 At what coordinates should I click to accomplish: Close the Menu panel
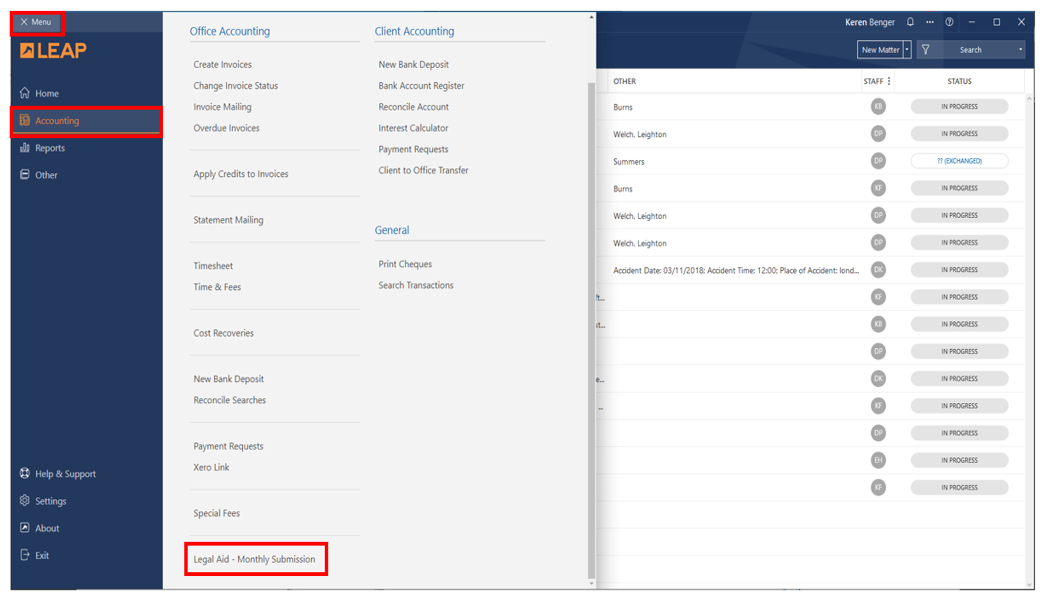pyautogui.click(x=36, y=22)
